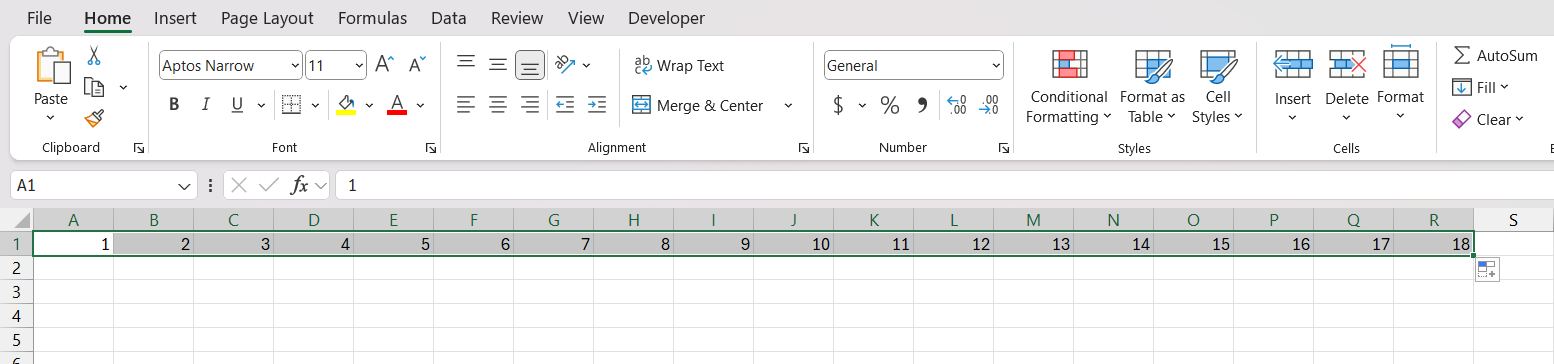This screenshot has width=1554, height=364.
Task: Increase the cell indent
Action: (597, 104)
